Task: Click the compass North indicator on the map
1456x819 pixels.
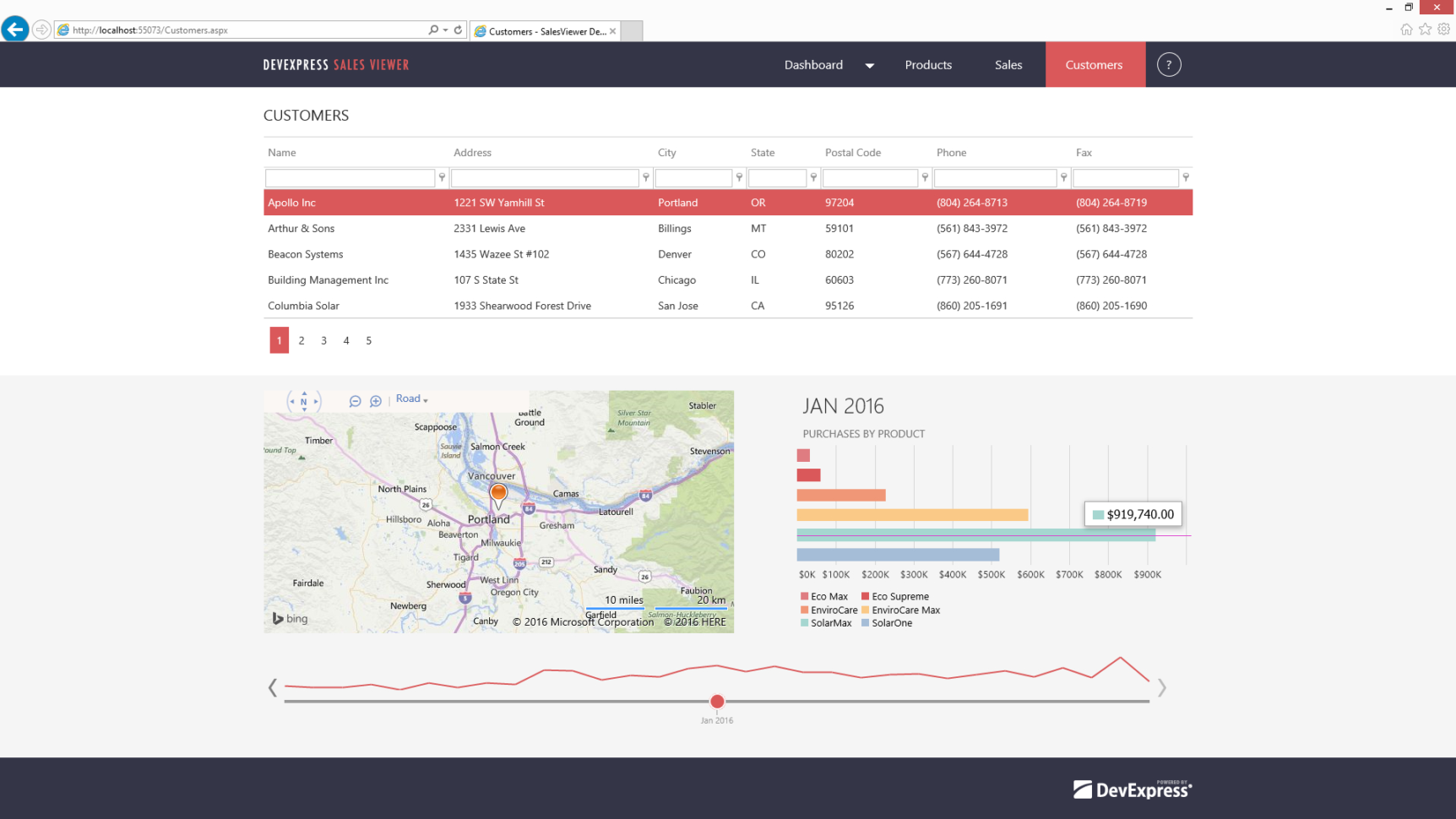Action: (303, 402)
